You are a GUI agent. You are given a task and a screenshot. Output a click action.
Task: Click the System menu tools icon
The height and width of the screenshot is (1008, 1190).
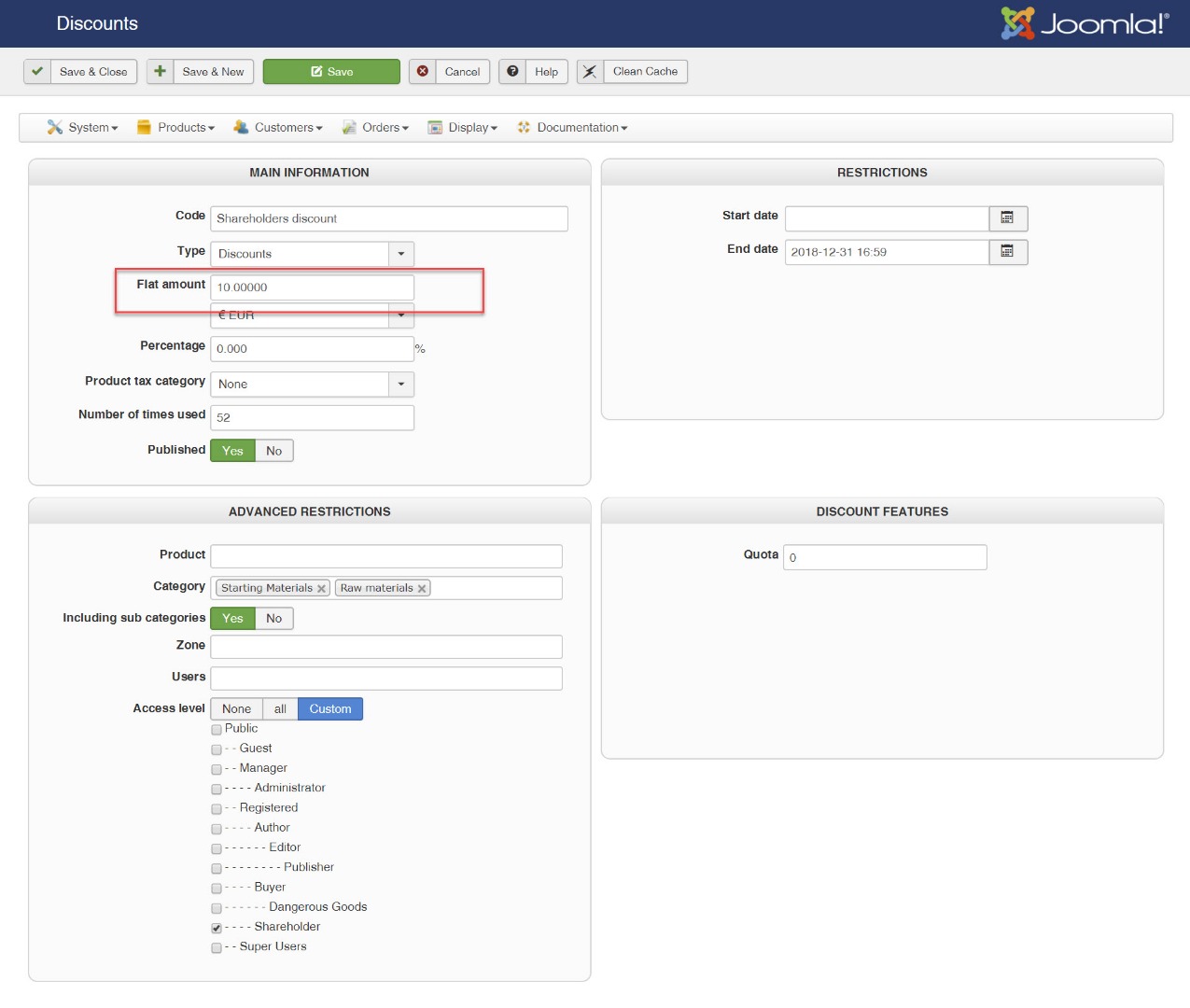(55, 128)
